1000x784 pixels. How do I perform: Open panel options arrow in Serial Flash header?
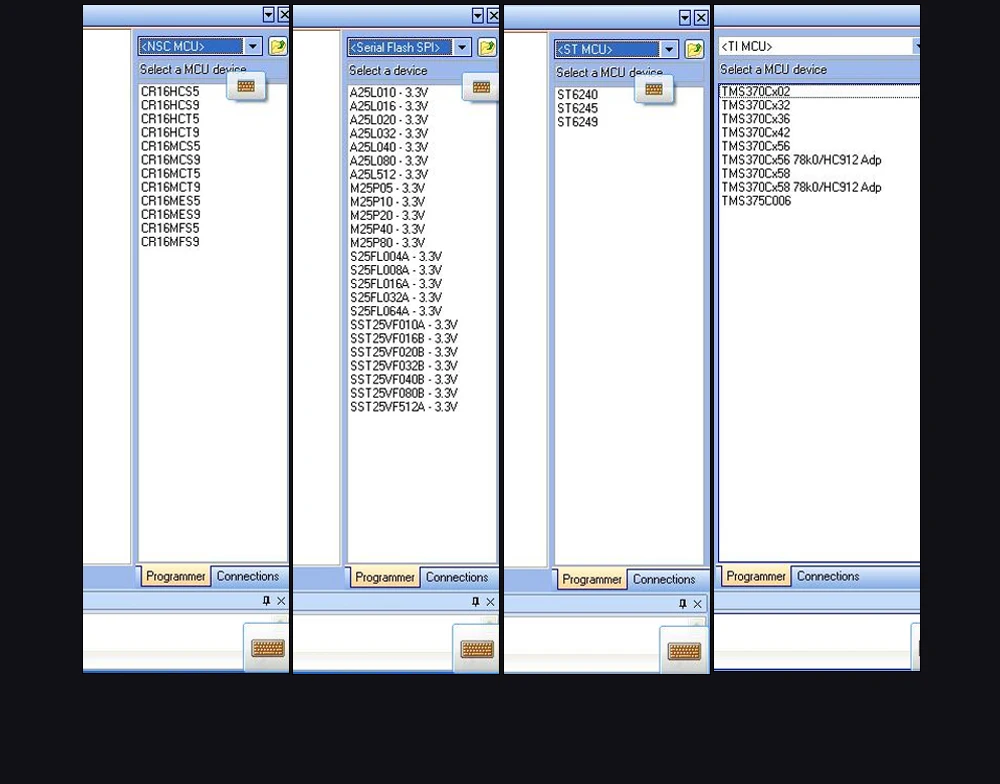click(478, 15)
